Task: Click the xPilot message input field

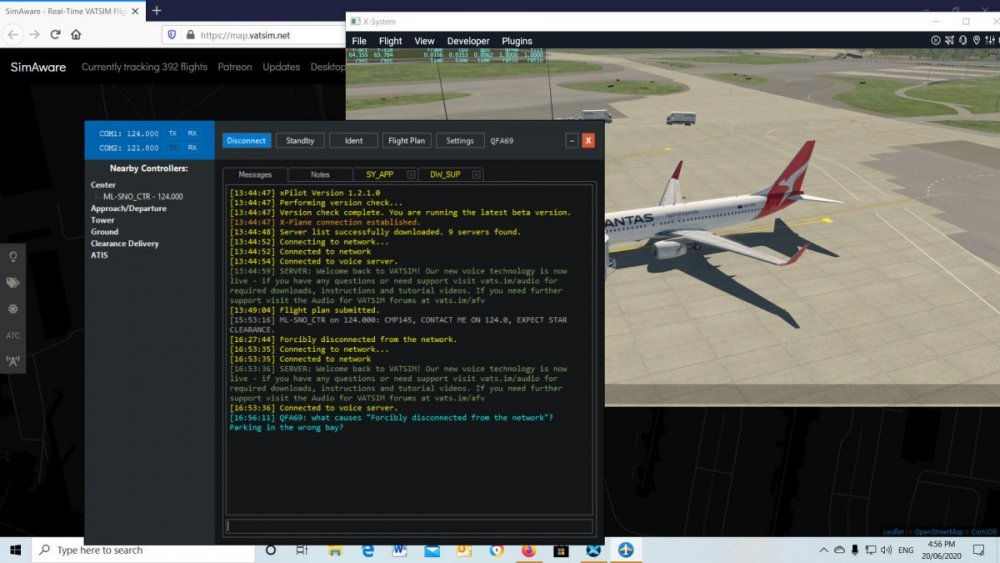Action: 409,526
